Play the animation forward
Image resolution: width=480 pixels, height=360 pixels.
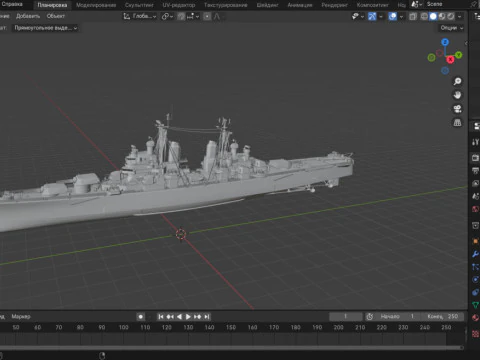pyautogui.click(x=188, y=317)
